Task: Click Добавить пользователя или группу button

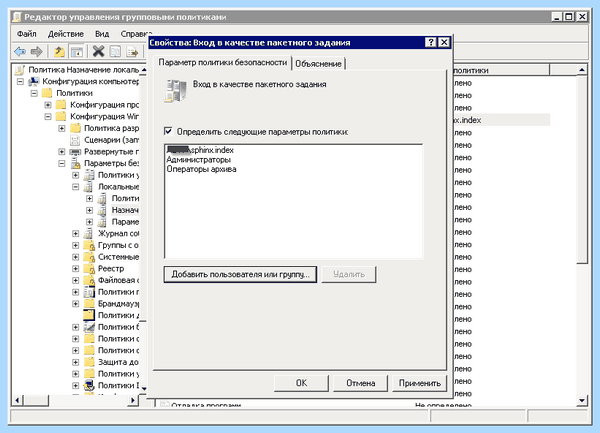Action: coord(240,274)
